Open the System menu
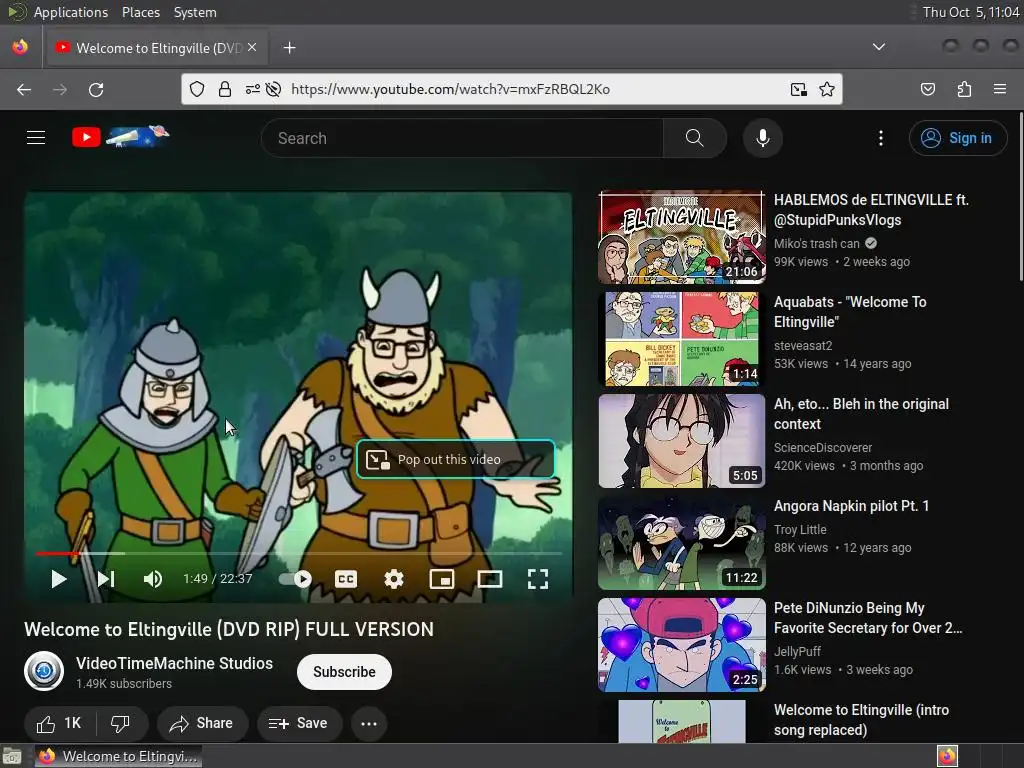 tap(195, 12)
